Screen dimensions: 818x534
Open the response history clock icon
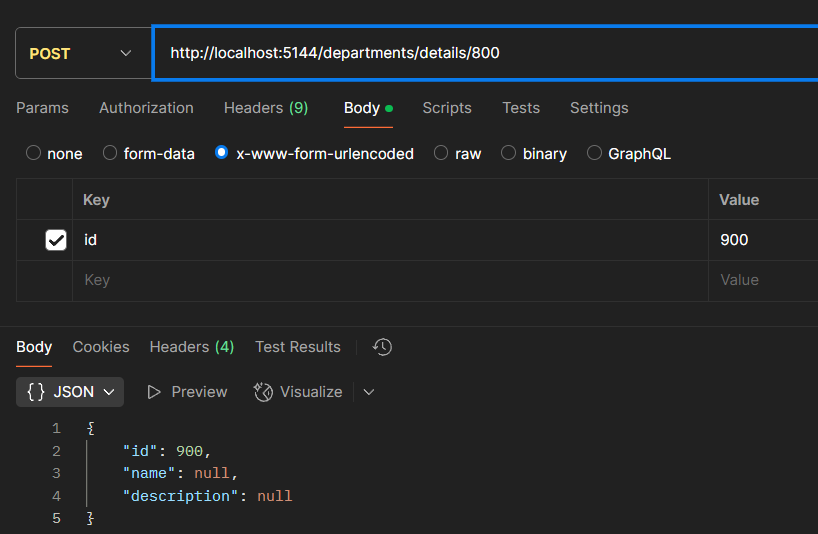tap(382, 347)
